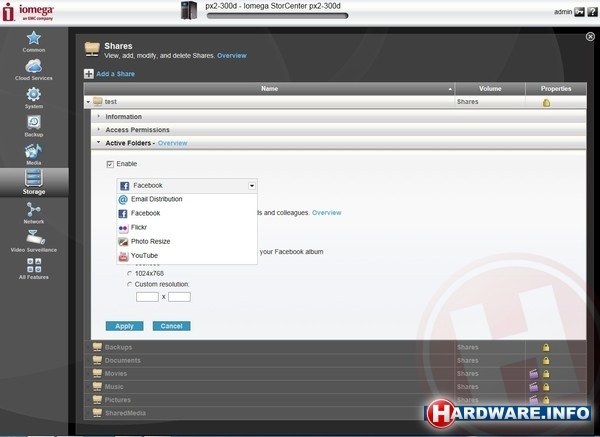Open the Media section
600x437 pixels.
coord(34,154)
